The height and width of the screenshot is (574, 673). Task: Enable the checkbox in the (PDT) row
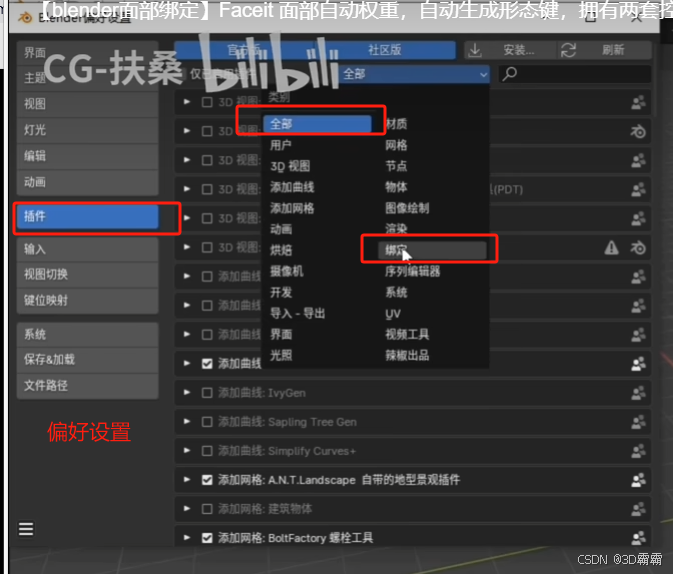click(x=207, y=189)
